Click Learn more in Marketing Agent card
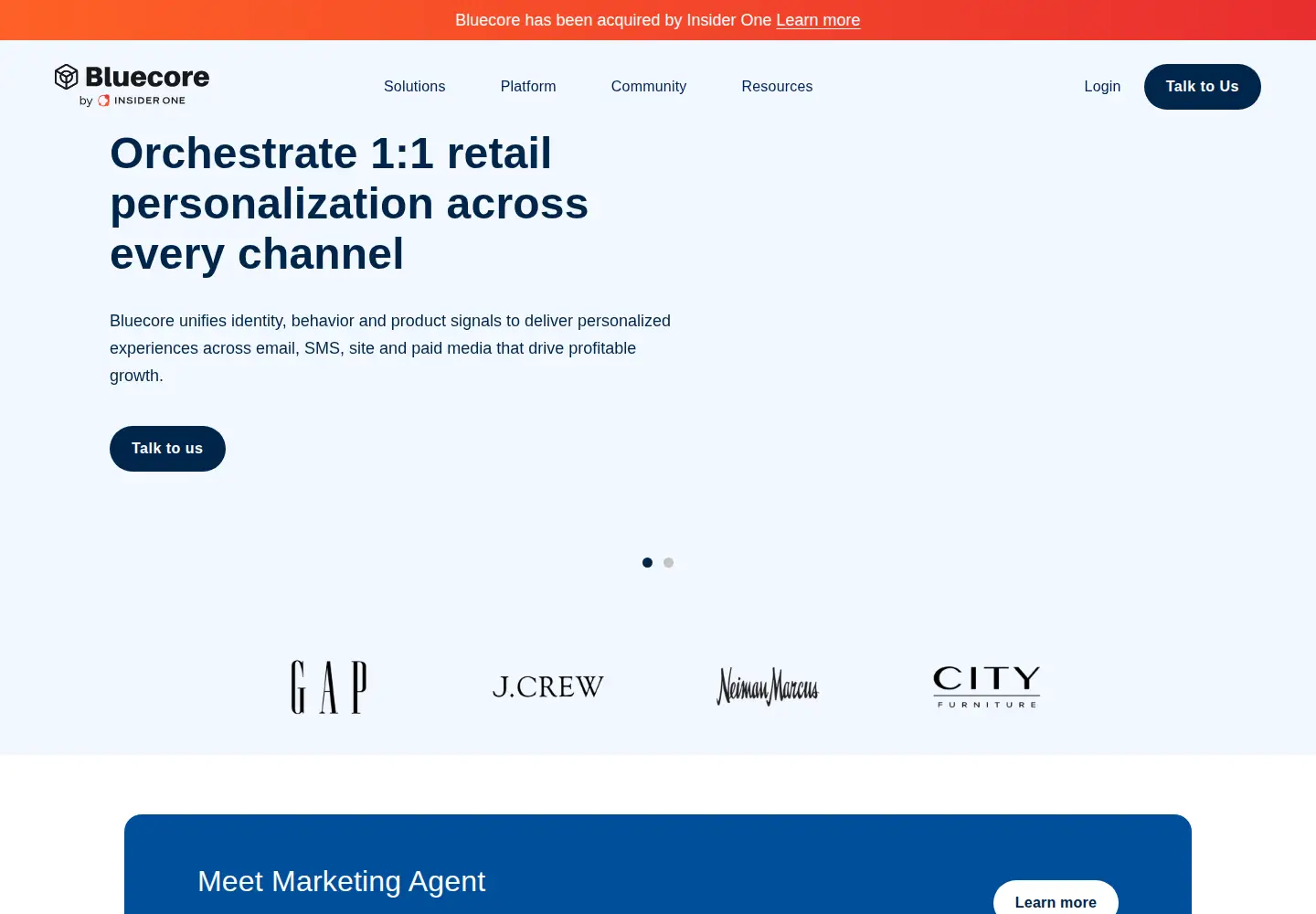This screenshot has height=914, width=1316. 1056,902
